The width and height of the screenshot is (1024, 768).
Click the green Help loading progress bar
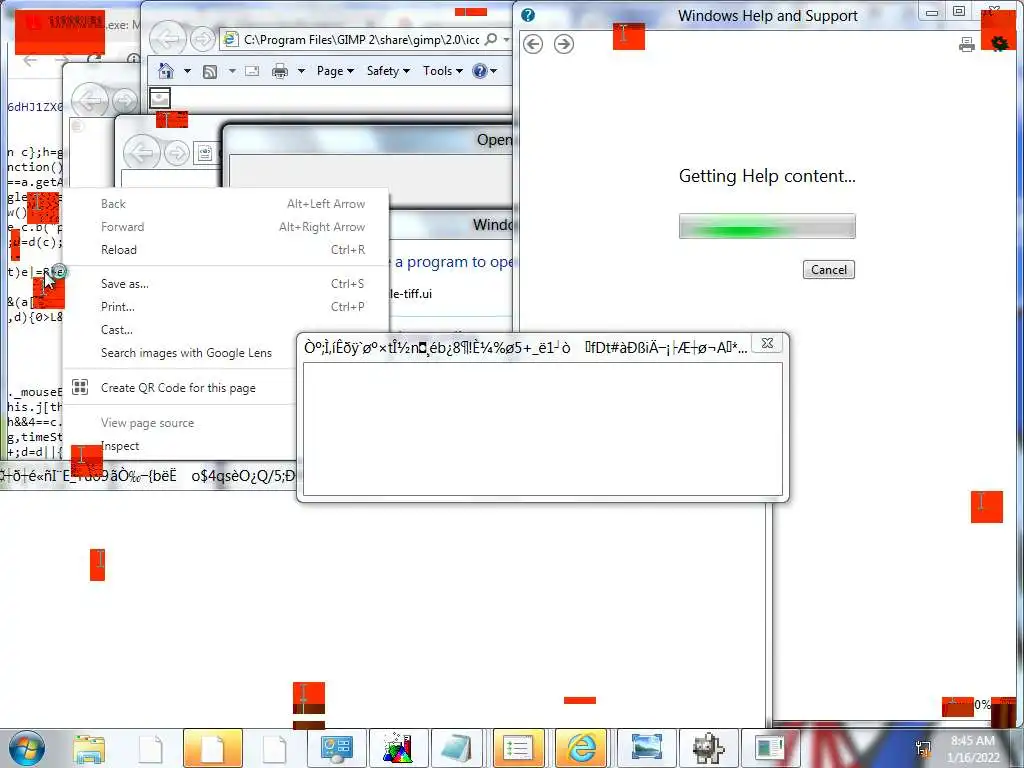[767, 227]
